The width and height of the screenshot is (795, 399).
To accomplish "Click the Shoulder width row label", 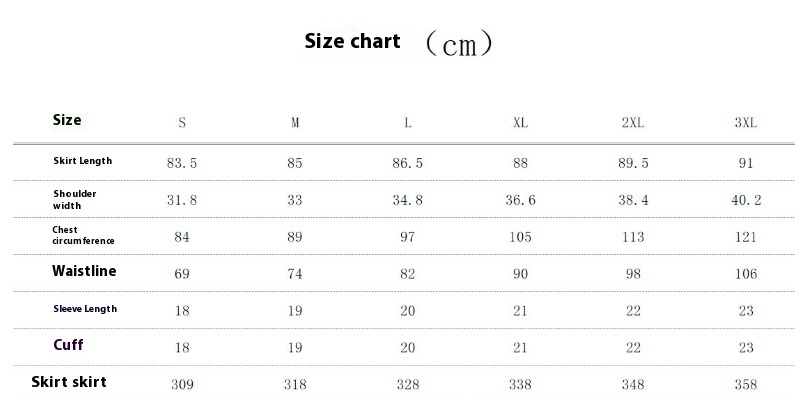I will (x=75, y=199).
